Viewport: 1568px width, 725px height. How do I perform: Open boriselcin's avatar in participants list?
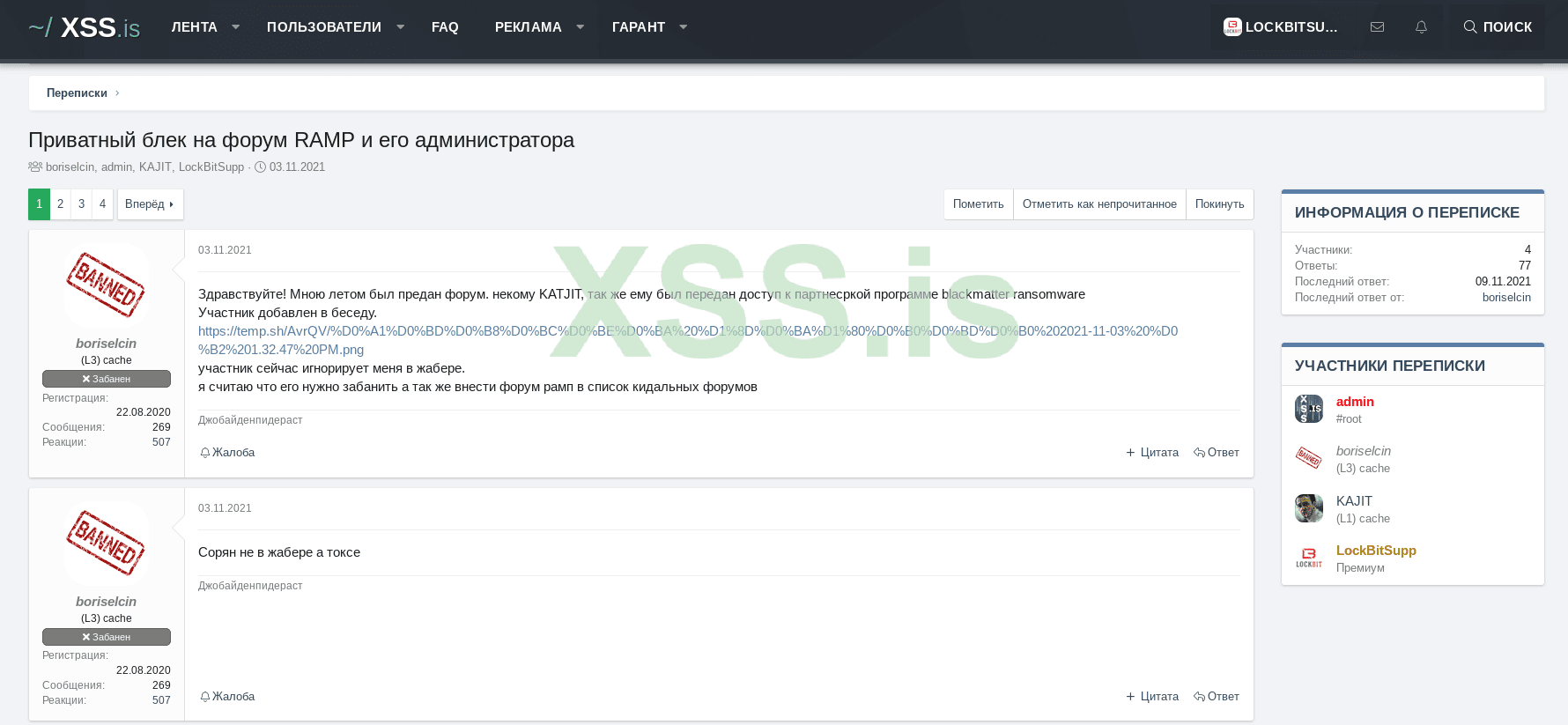point(1309,458)
